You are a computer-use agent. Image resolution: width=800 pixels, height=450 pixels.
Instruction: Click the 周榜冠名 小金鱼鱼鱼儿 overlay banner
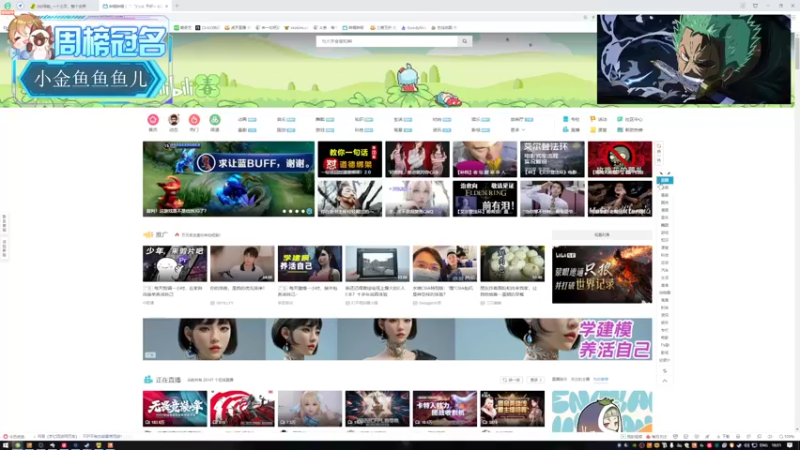pyautogui.click(x=91, y=60)
